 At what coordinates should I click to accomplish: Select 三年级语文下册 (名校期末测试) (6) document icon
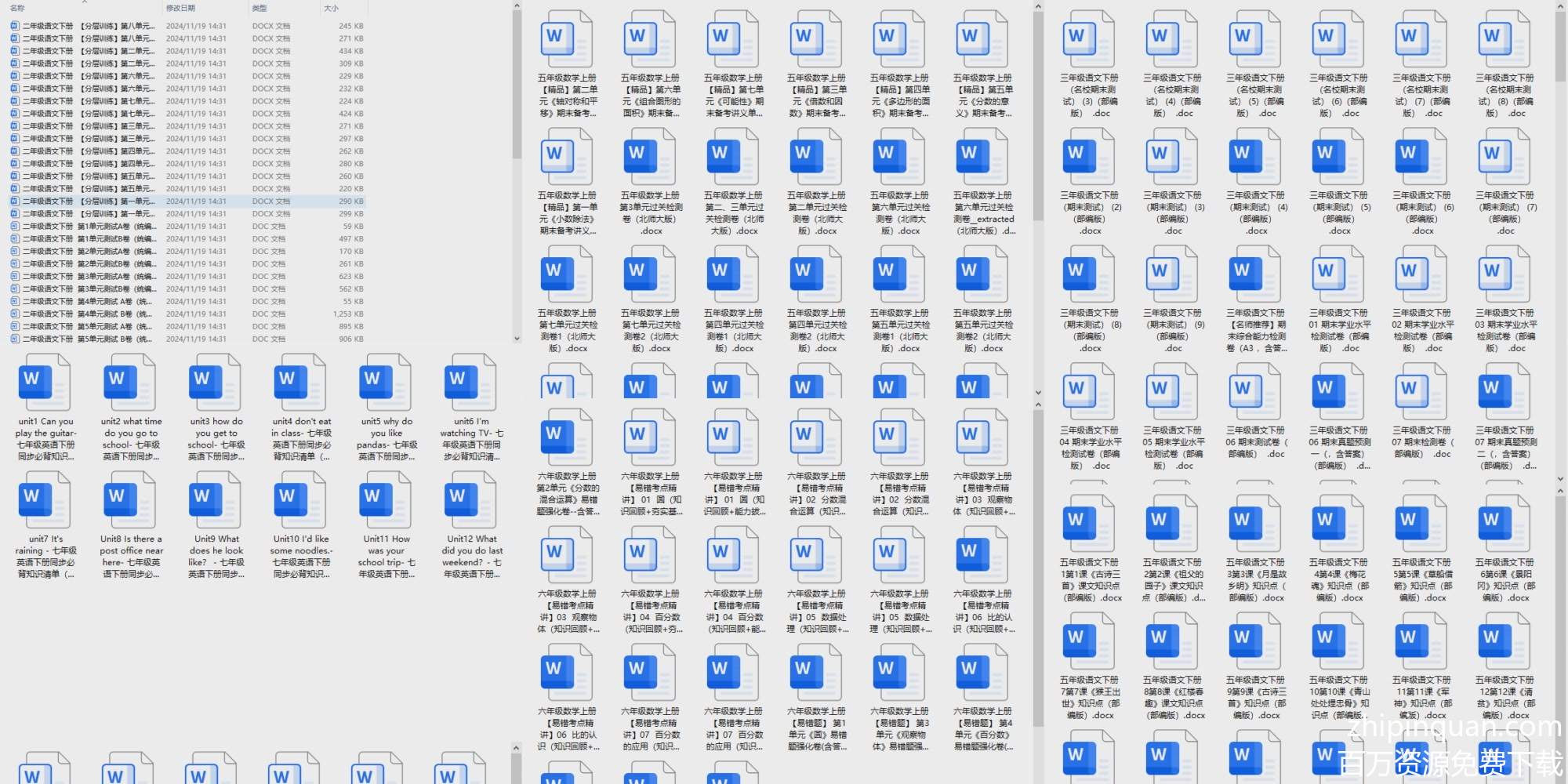(1339, 38)
